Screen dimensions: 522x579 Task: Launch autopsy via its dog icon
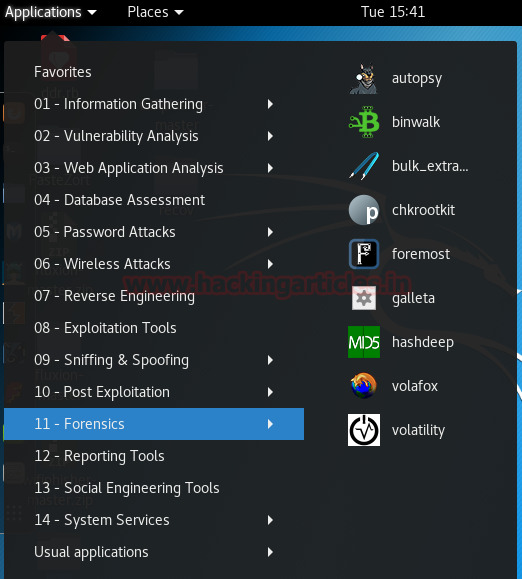[364, 78]
